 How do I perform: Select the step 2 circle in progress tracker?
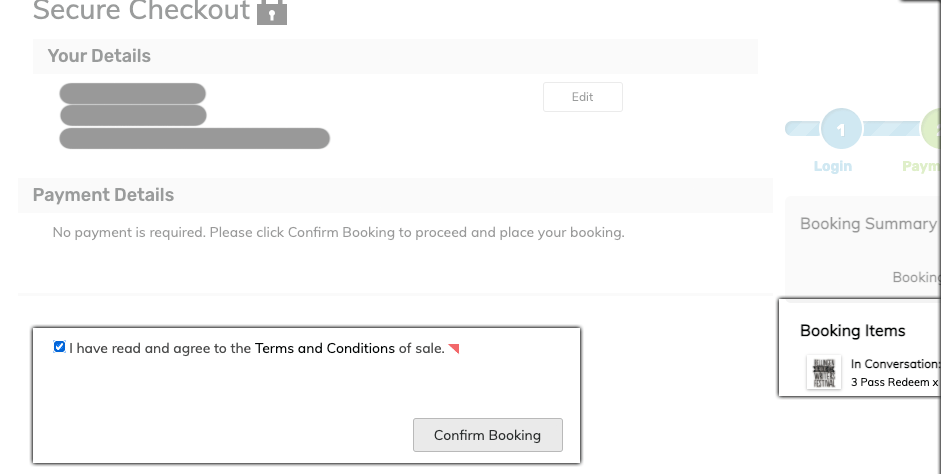(x=934, y=129)
